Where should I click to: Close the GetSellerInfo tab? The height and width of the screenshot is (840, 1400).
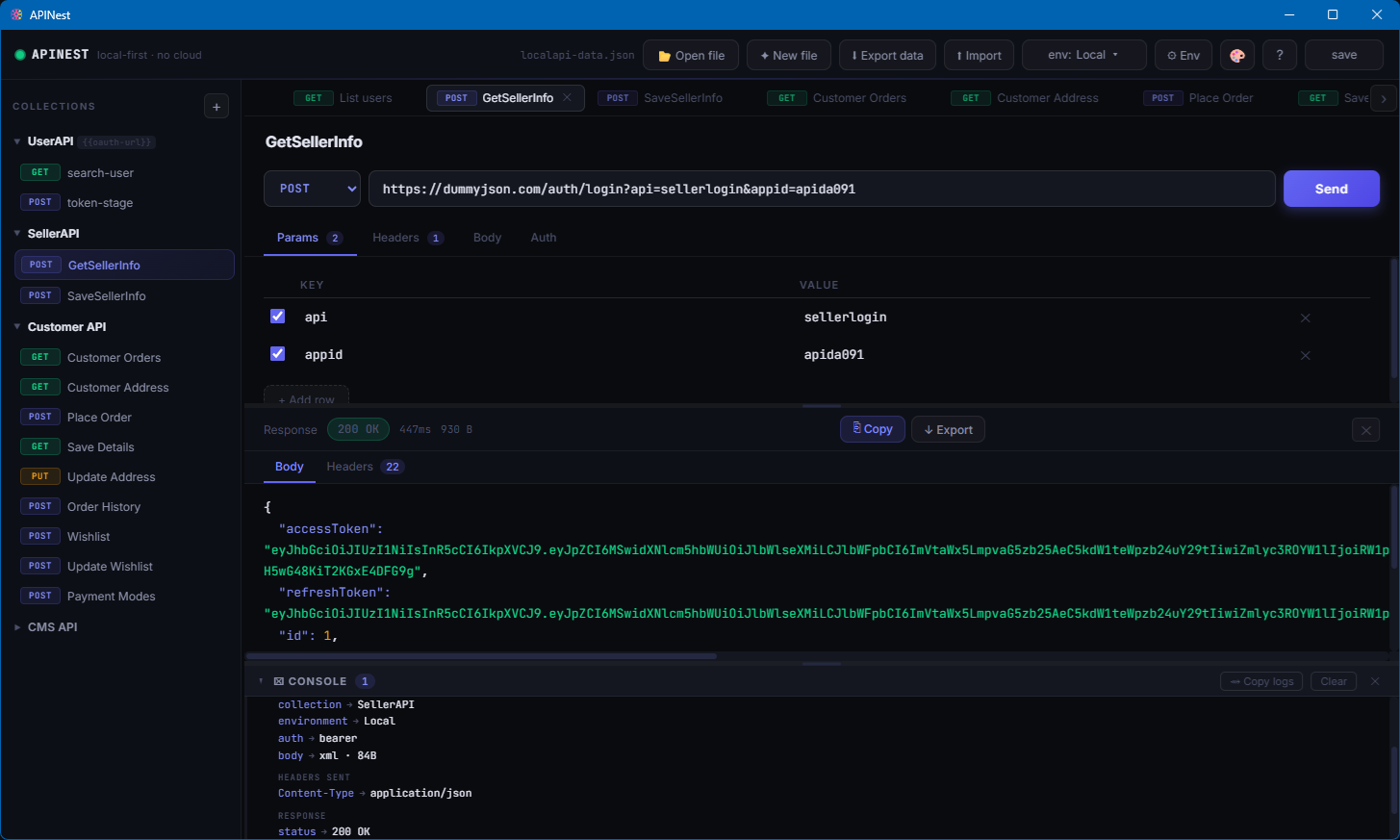[x=568, y=97]
